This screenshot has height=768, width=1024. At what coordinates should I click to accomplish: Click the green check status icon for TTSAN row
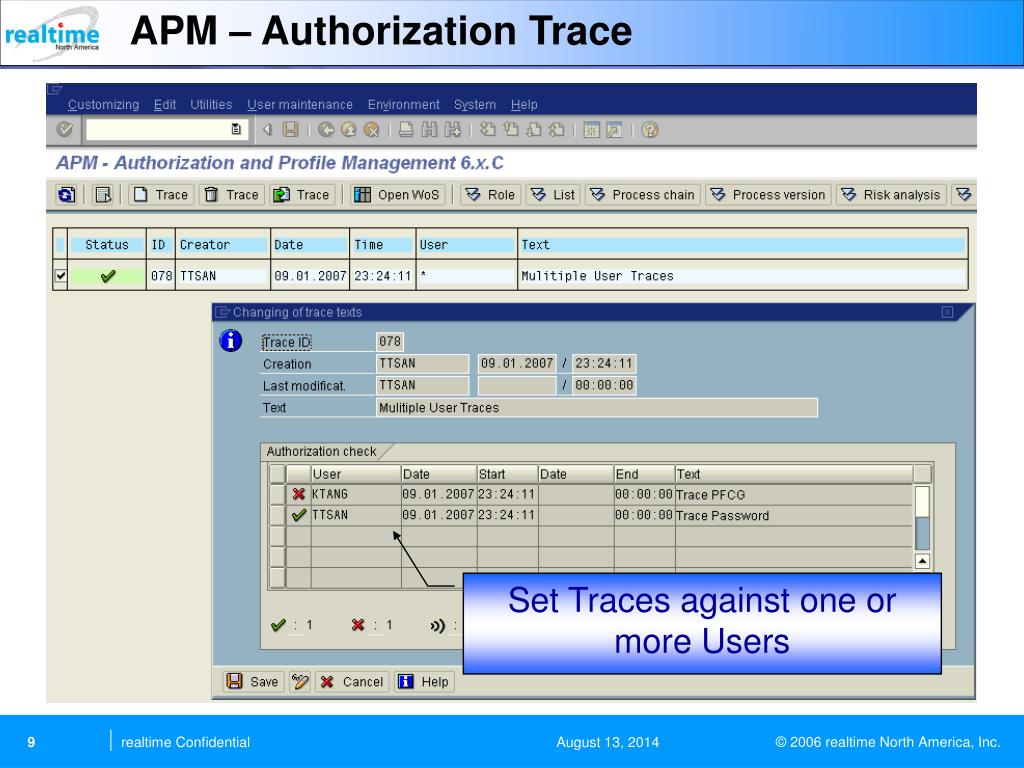coord(298,515)
